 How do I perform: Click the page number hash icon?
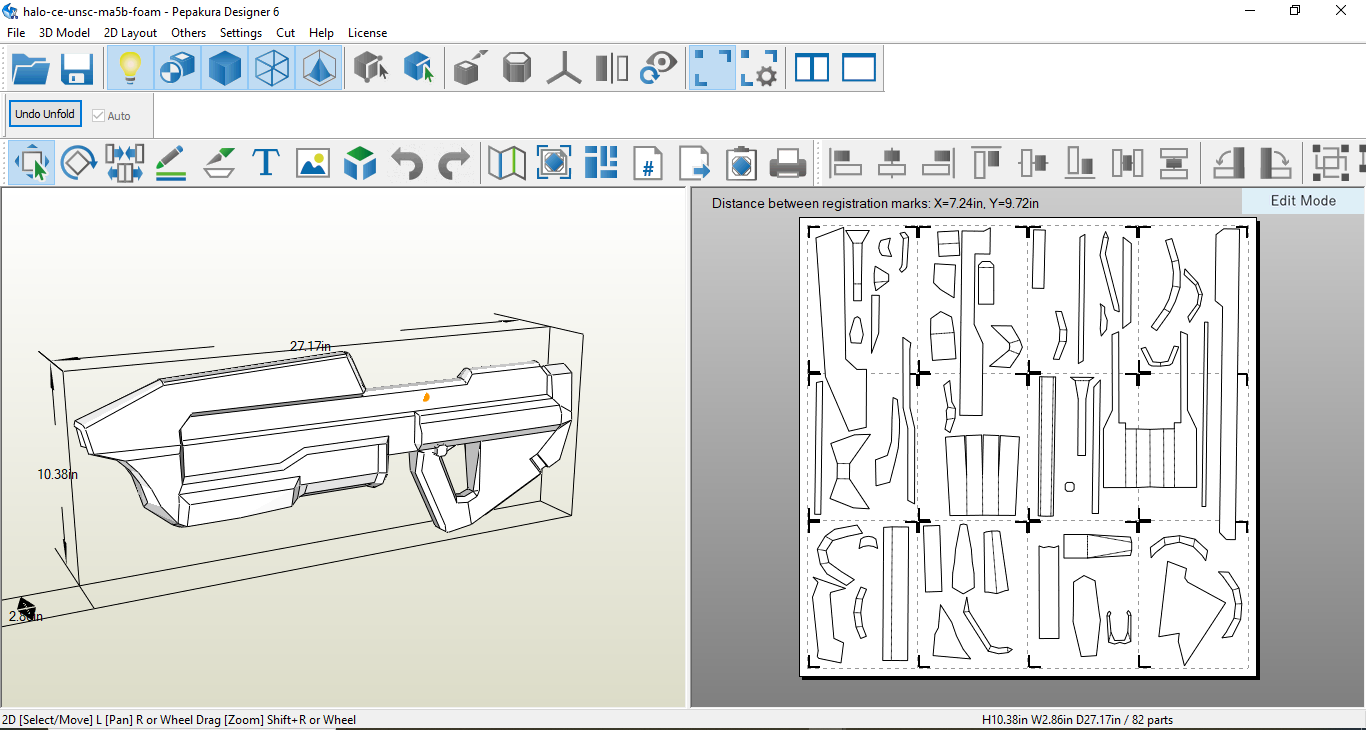click(x=648, y=162)
